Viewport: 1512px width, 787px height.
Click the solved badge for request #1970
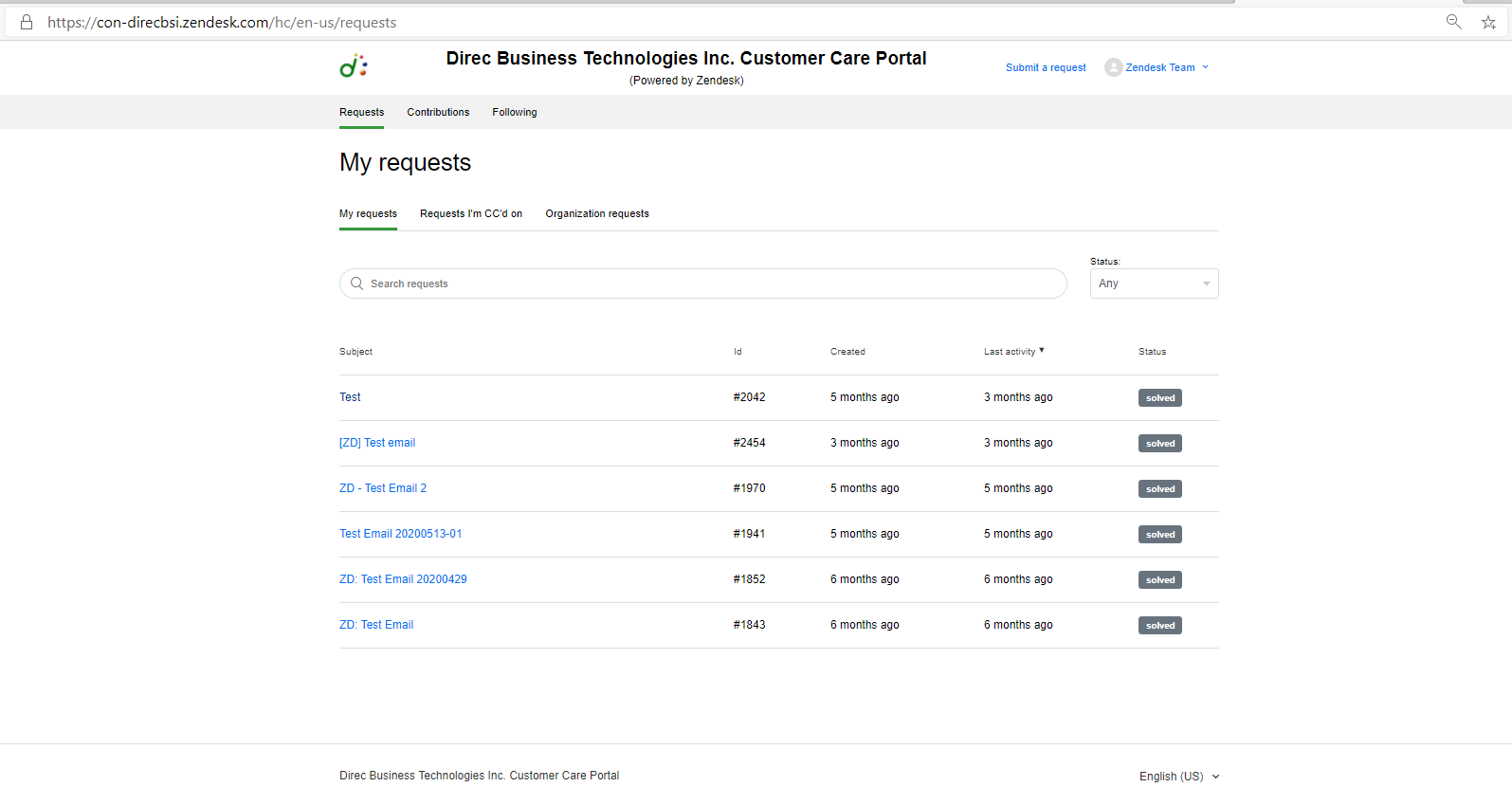(x=1160, y=489)
